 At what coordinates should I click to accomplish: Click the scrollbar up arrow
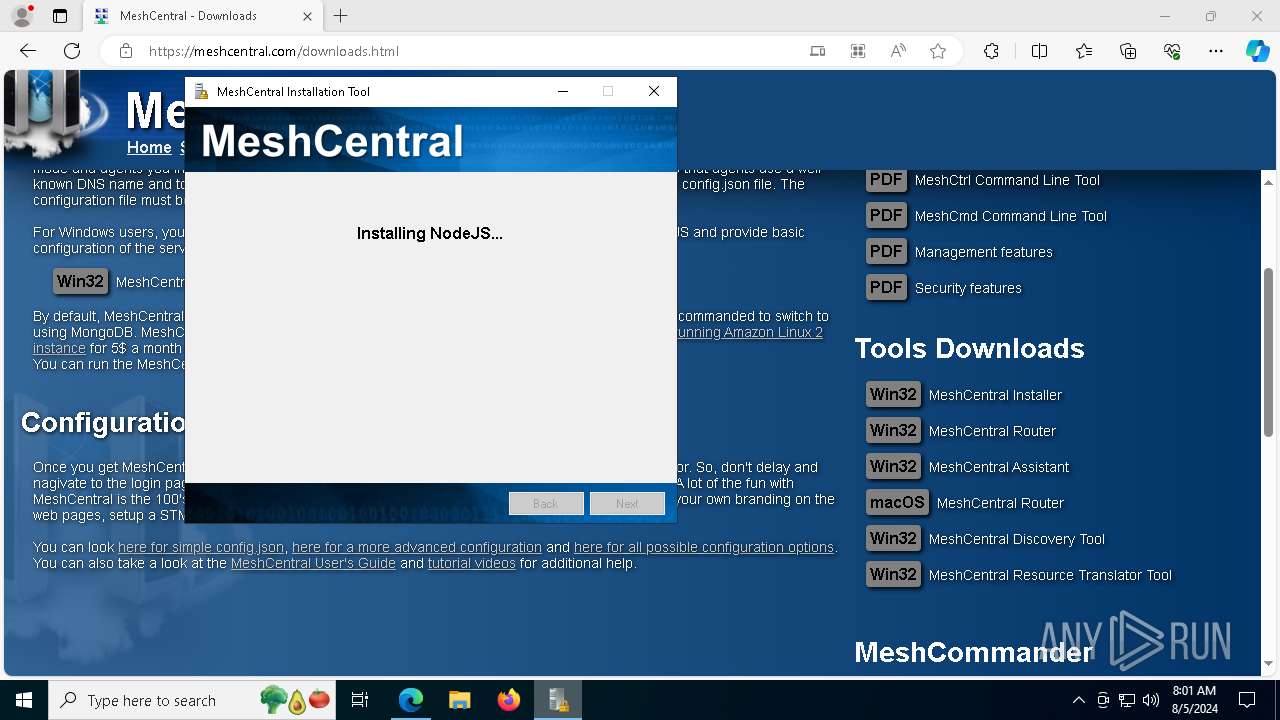pos(1268,182)
